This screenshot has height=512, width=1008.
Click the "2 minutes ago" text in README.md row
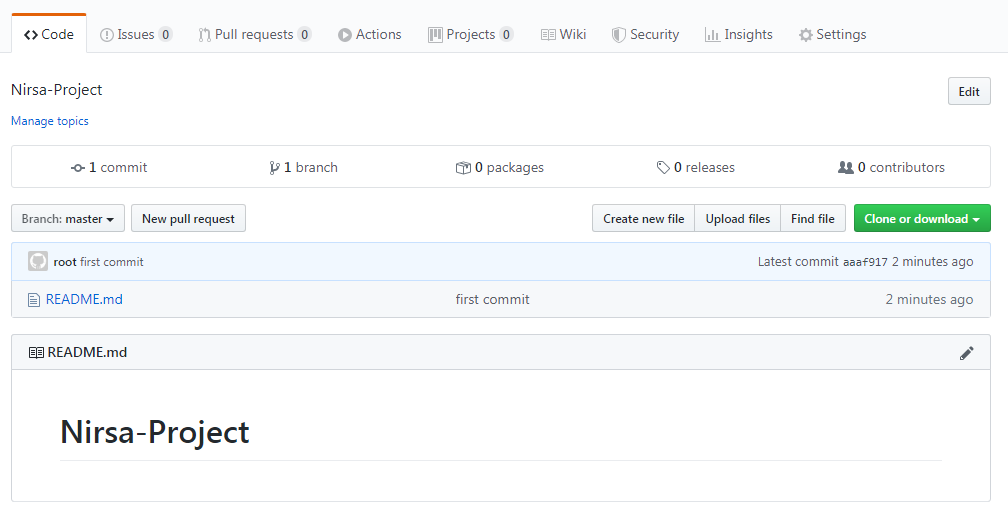point(929,299)
